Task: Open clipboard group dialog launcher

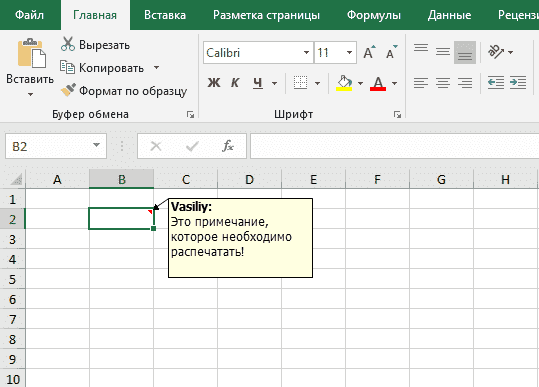Action: (190, 114)
